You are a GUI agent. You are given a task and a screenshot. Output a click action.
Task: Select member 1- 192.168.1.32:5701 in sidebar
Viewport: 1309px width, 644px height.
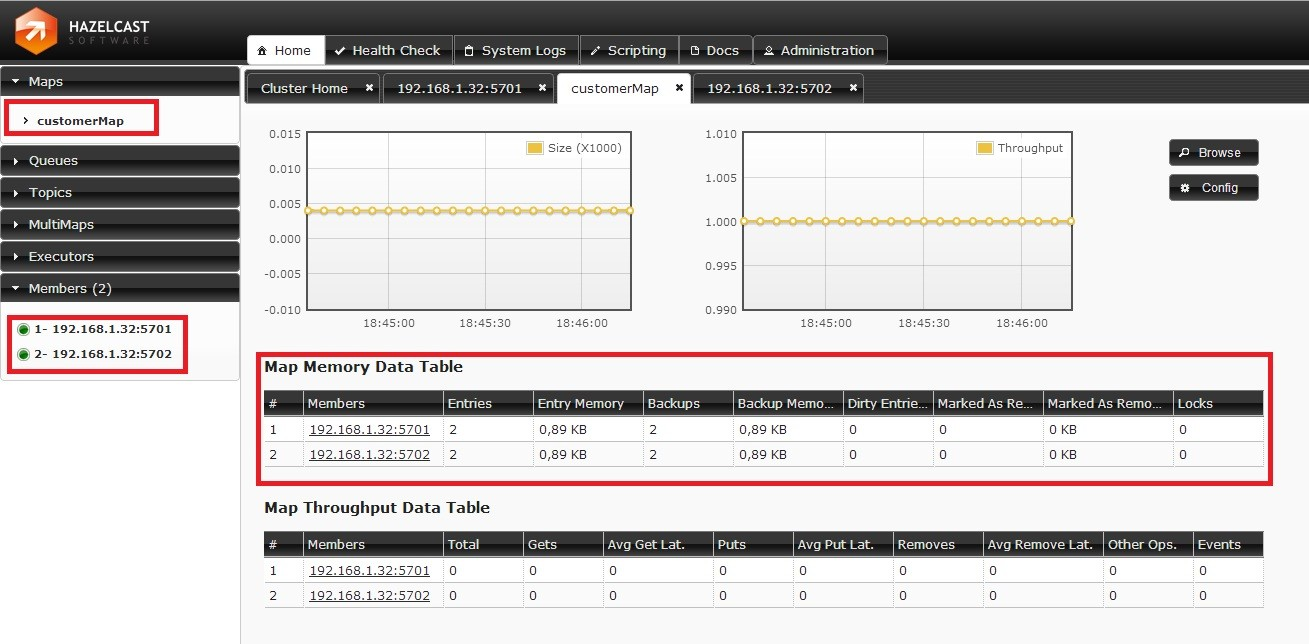[95, 328]
